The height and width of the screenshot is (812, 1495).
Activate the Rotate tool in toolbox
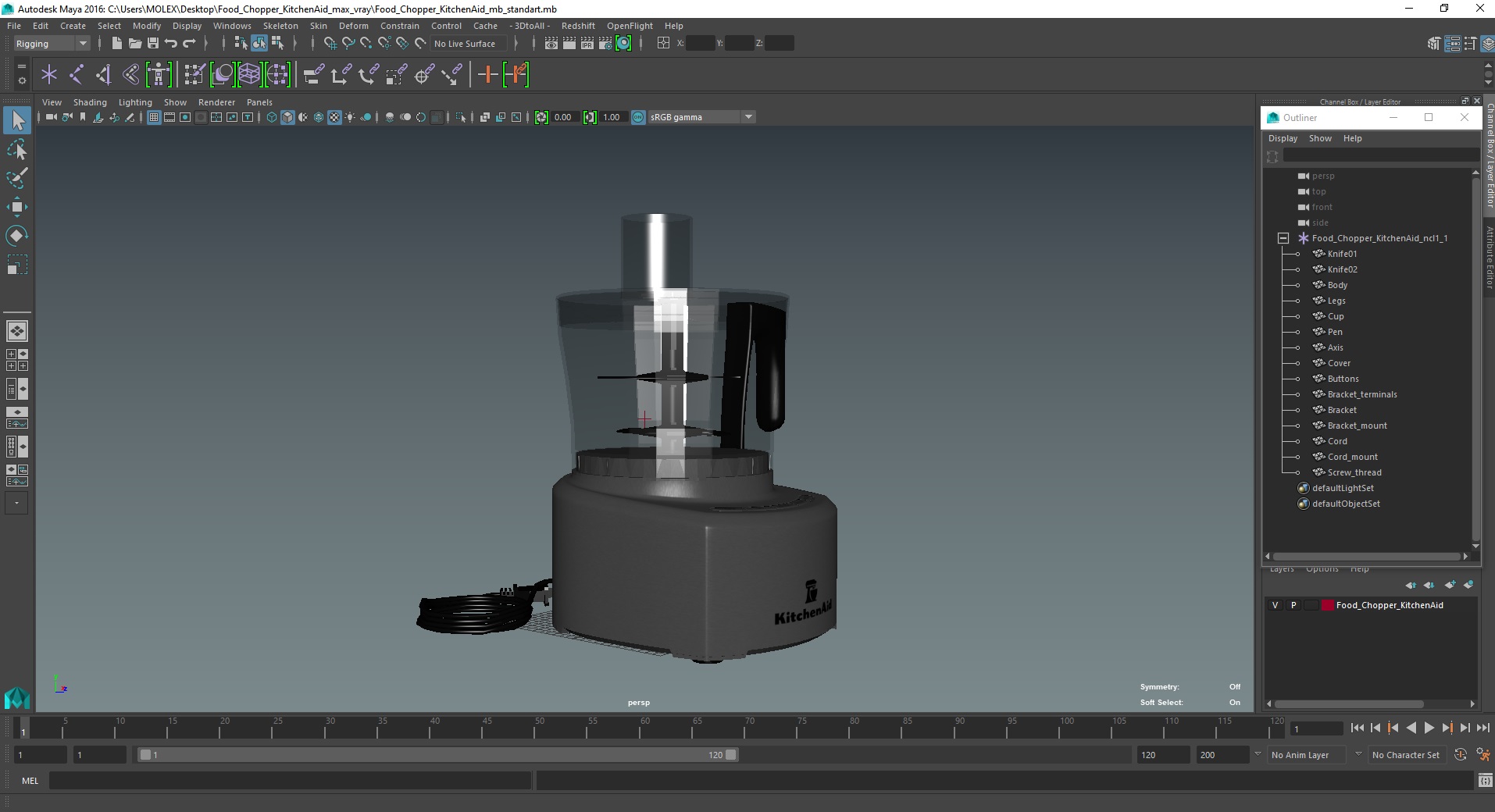tap(17, 236)
